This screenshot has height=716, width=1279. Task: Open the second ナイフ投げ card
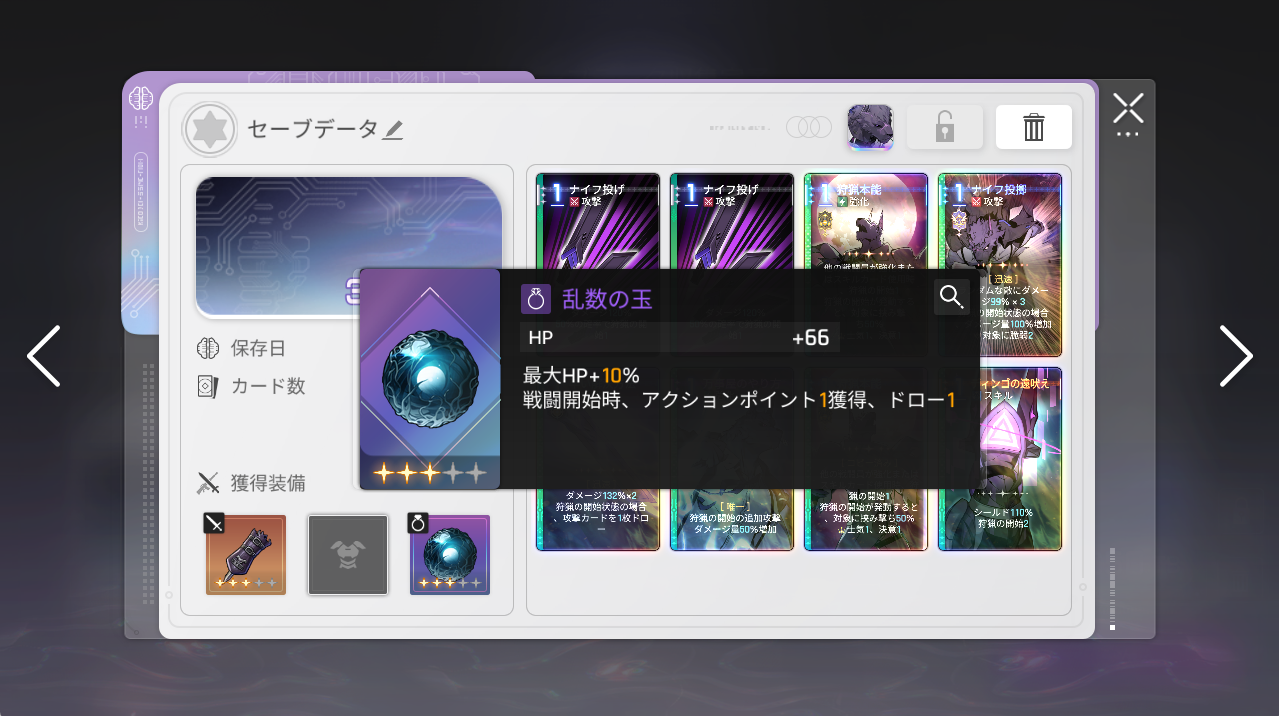tap(732, 221)
